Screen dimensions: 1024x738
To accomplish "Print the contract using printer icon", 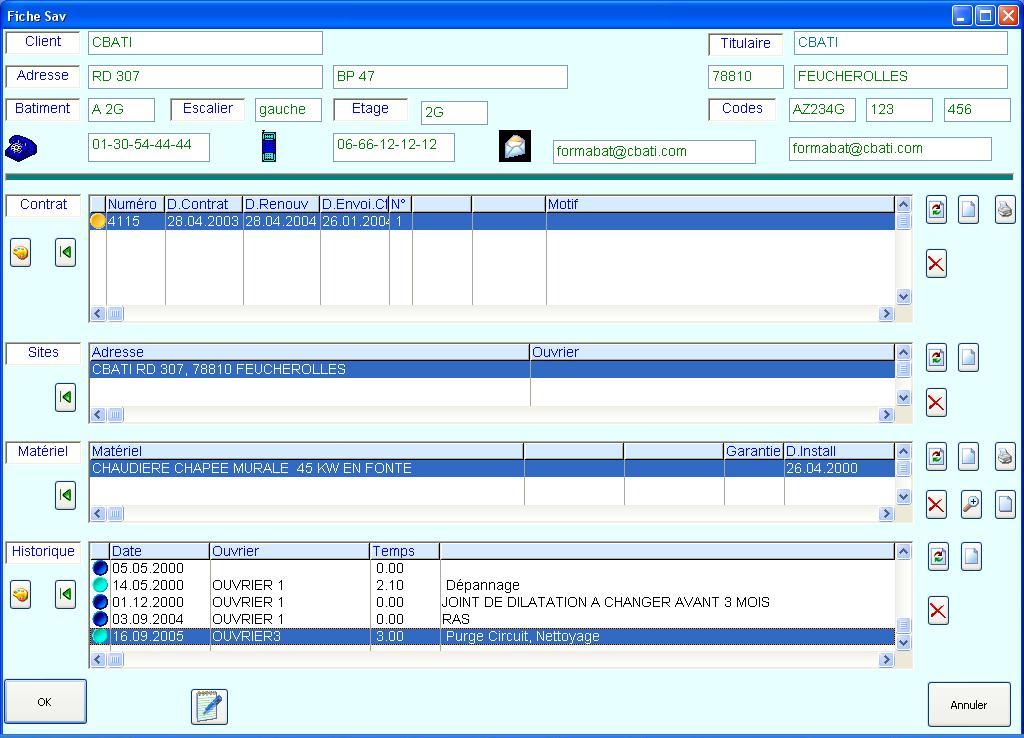I will 1005,209.
